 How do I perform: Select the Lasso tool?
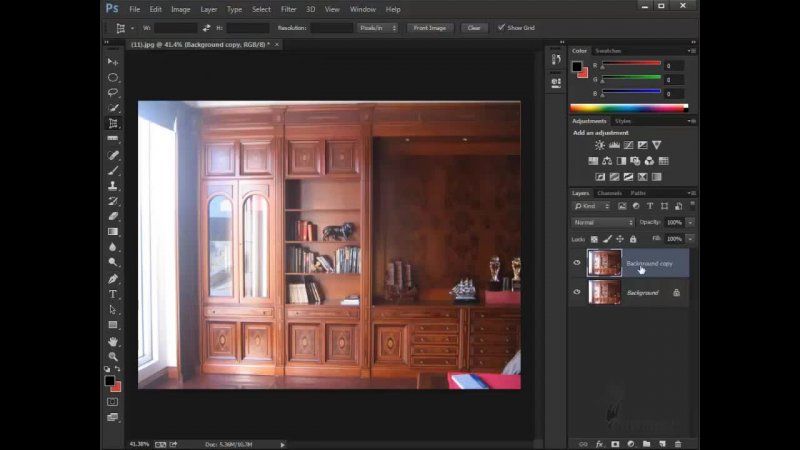113,92
